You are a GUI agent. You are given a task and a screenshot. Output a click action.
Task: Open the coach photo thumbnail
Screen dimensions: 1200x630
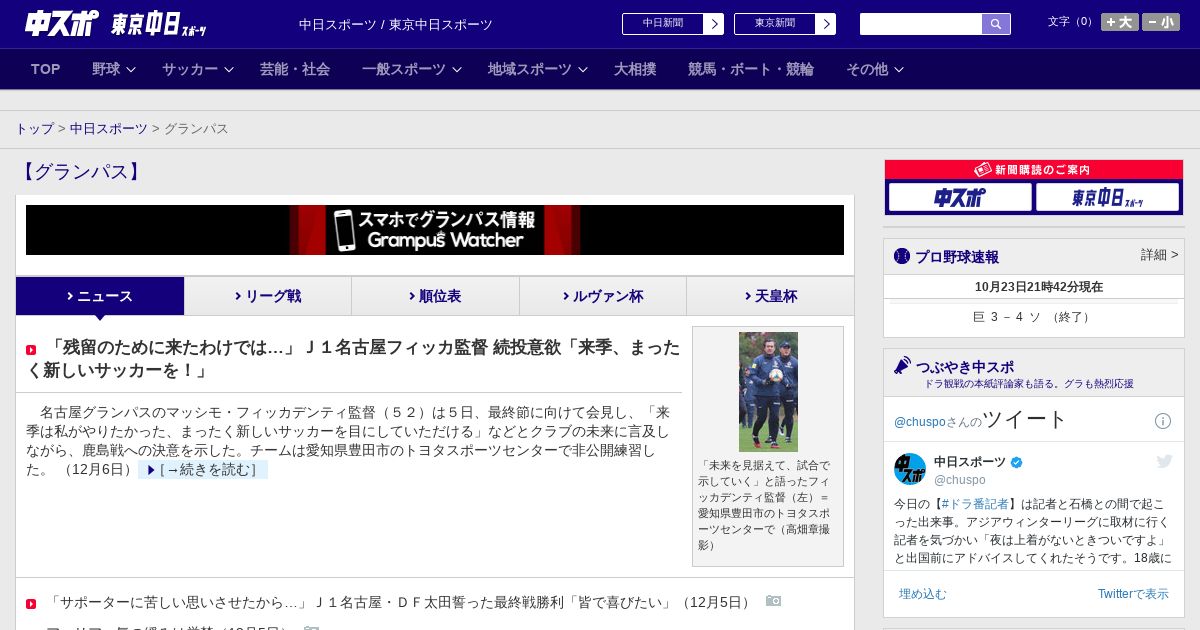coord(768,392)
